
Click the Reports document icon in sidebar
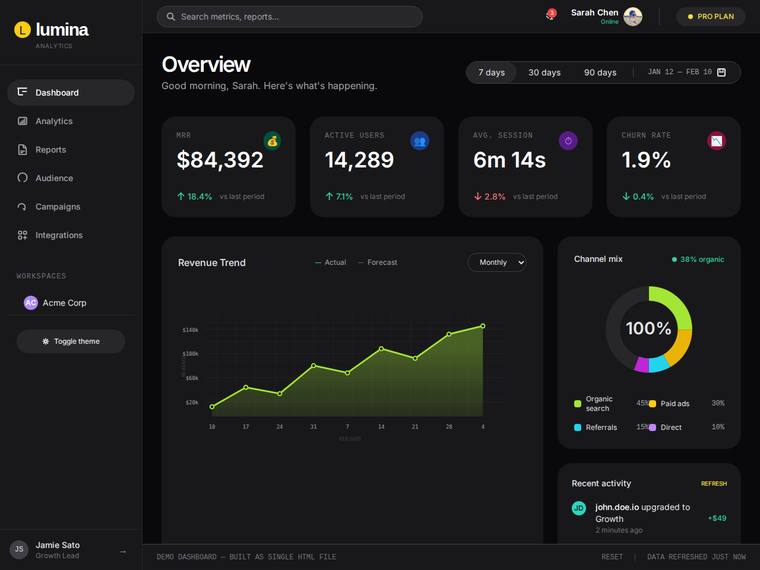pos(22,149)
